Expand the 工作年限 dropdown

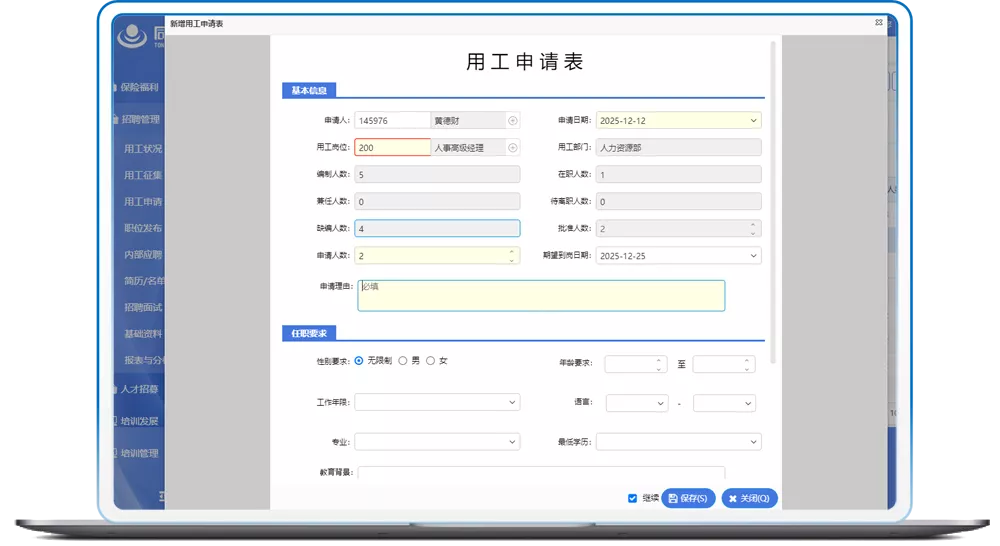(511, 402)
